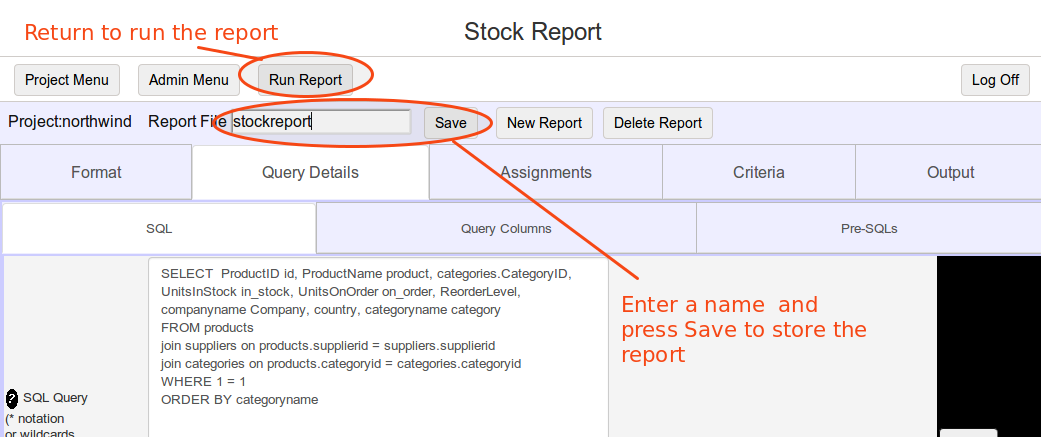Click the Run Report button
This screenshot has width=1041, height=437.
tap(305, 80)
